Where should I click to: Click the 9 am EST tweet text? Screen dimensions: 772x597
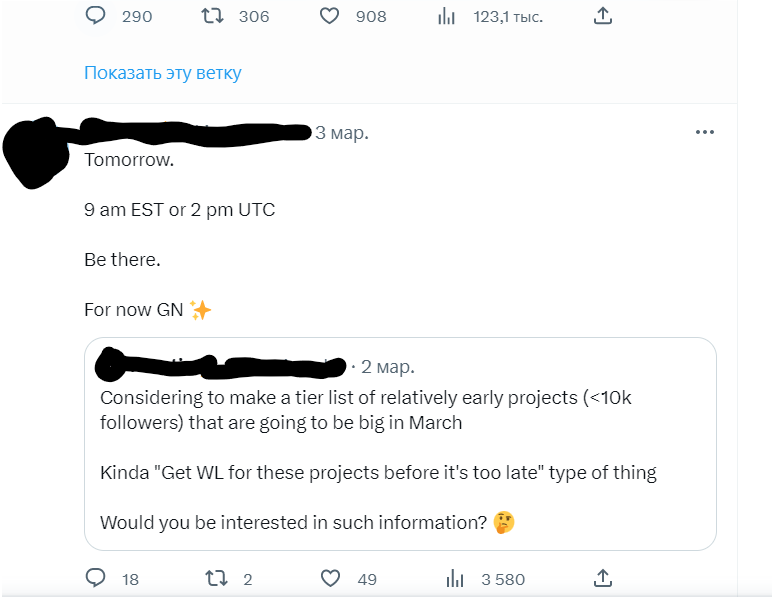180,210
